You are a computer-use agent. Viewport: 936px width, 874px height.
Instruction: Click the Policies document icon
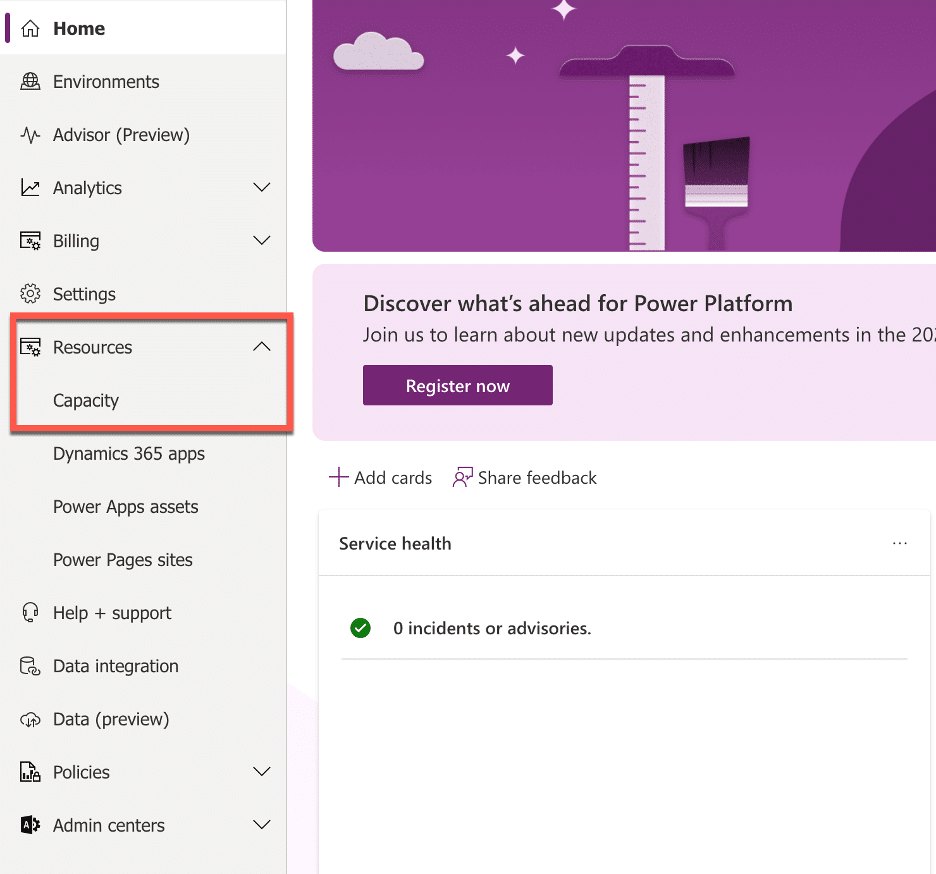[x=30, y=772]
